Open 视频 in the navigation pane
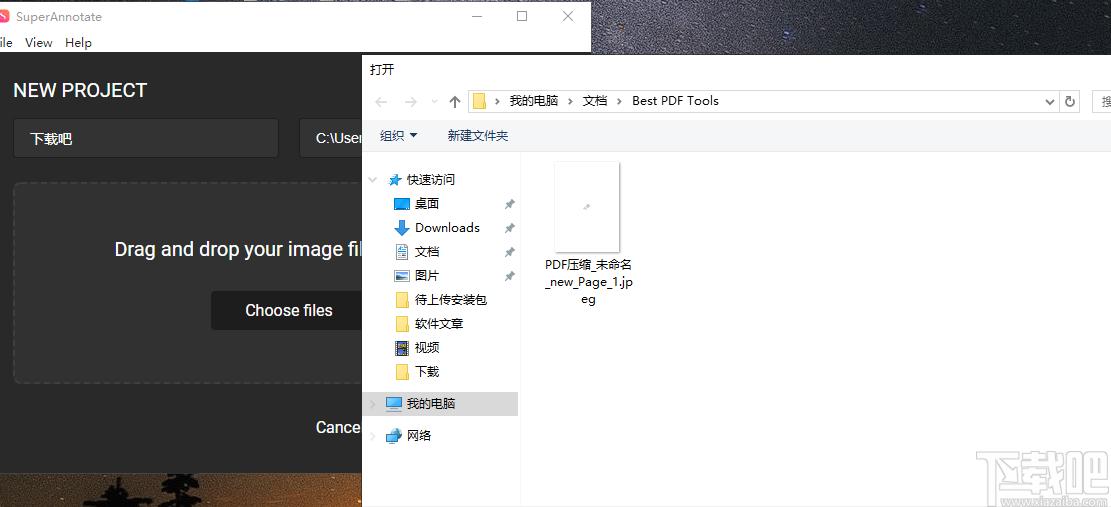This screenshot has height=507, width=1111. tap(427, 348)
